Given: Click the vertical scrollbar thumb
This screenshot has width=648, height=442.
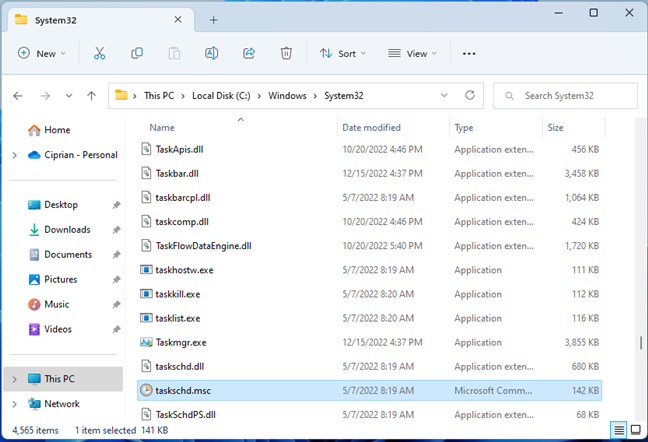Looking at the screenshot, I should [x=641, y=343].
